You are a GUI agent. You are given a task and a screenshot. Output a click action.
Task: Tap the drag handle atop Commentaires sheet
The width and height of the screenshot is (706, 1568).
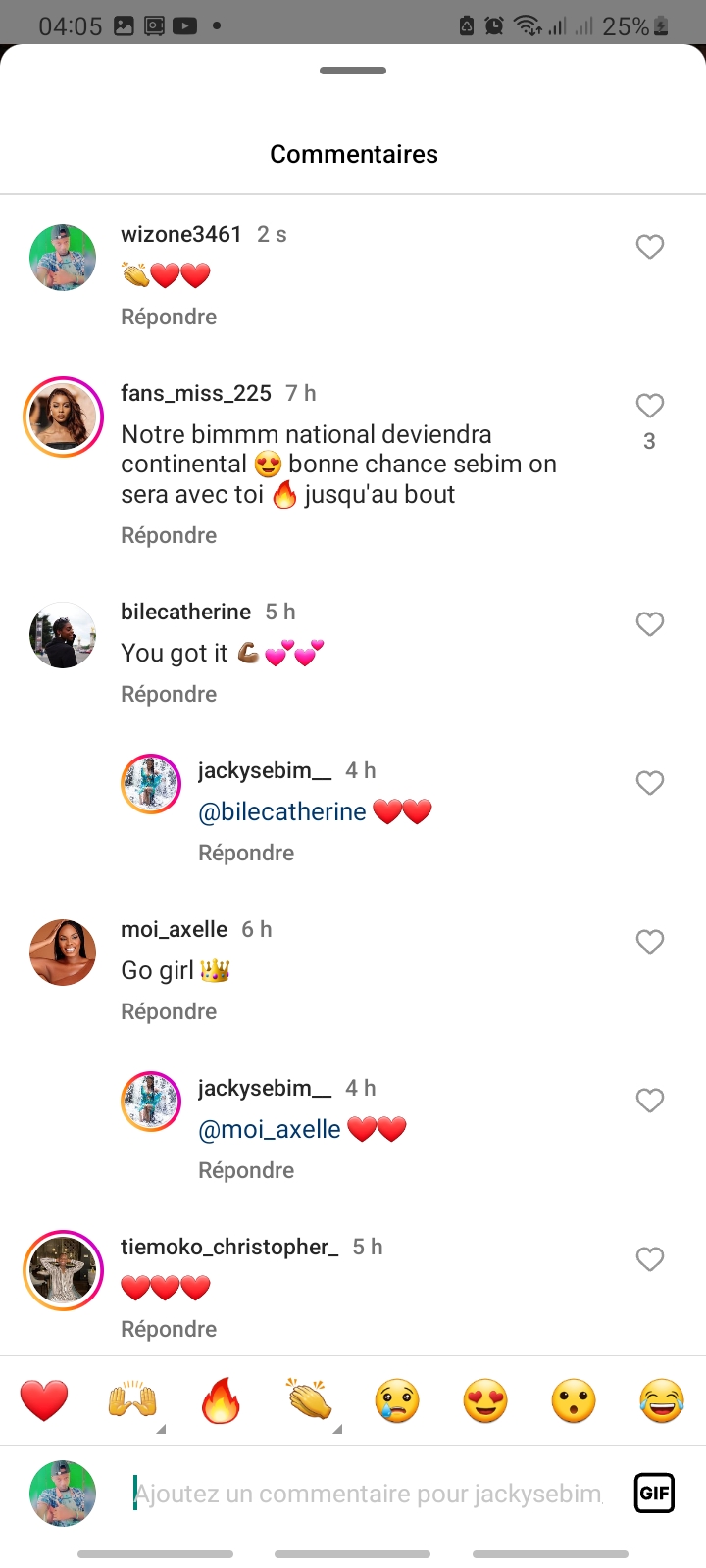[x=353, y=71]
